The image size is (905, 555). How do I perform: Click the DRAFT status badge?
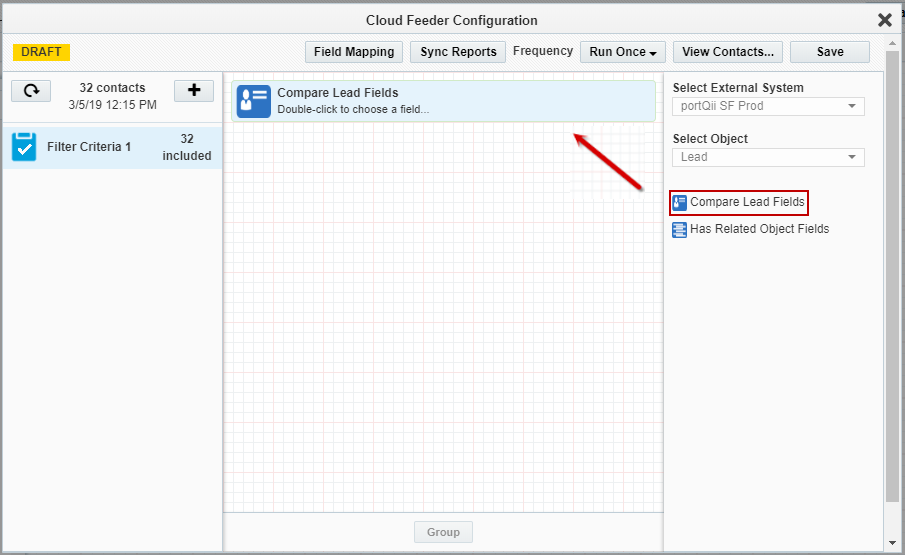[x=41, y=52]
